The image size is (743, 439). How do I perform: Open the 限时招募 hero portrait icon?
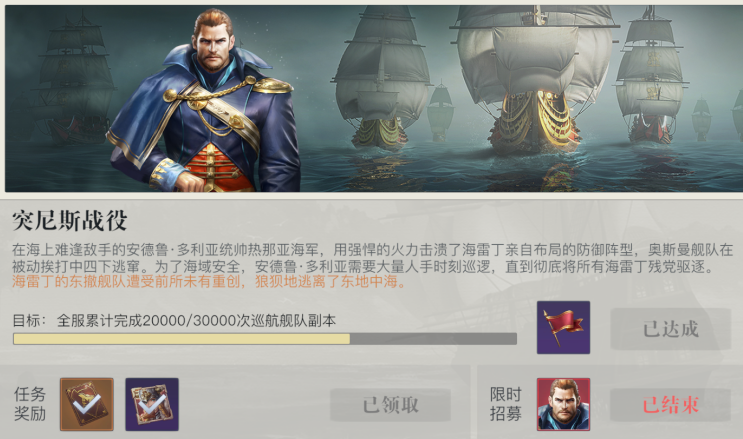coord(563,404)
